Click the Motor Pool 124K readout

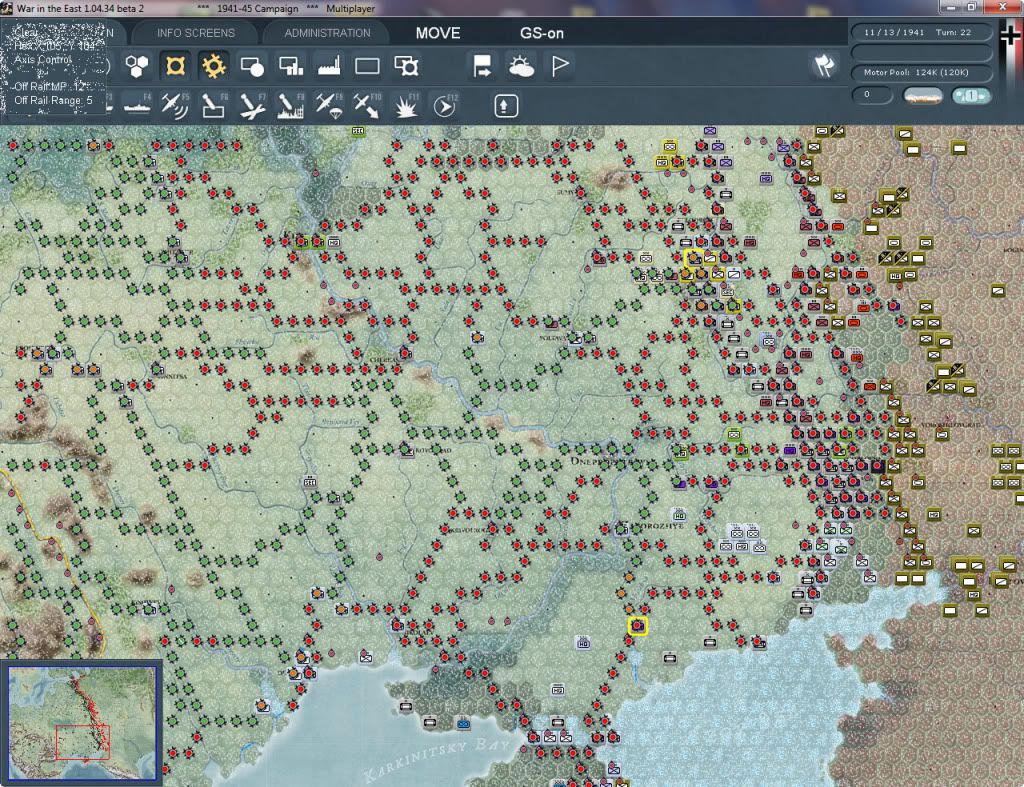click(921, 72)
